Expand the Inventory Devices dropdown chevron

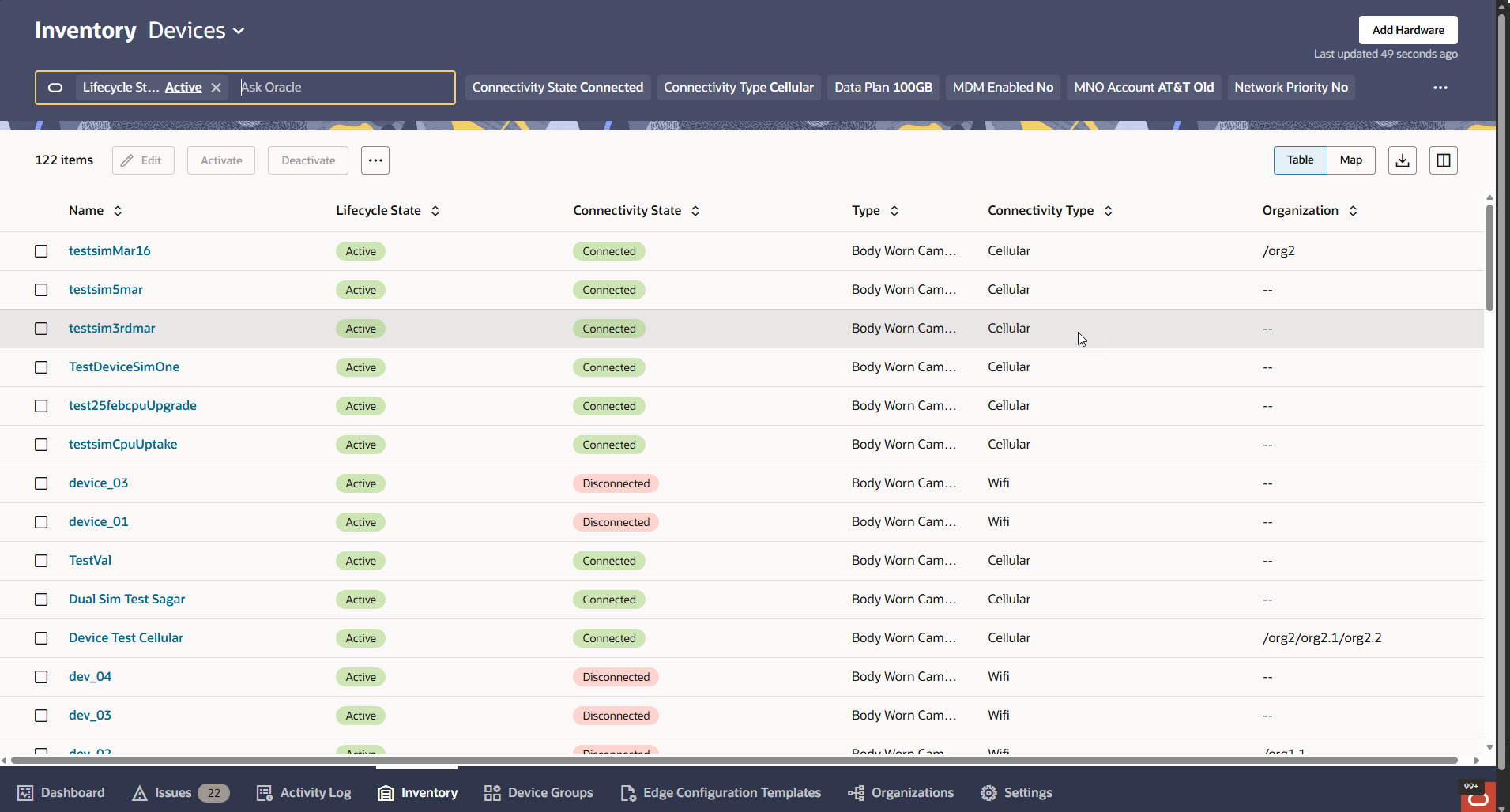click(239, 31)
